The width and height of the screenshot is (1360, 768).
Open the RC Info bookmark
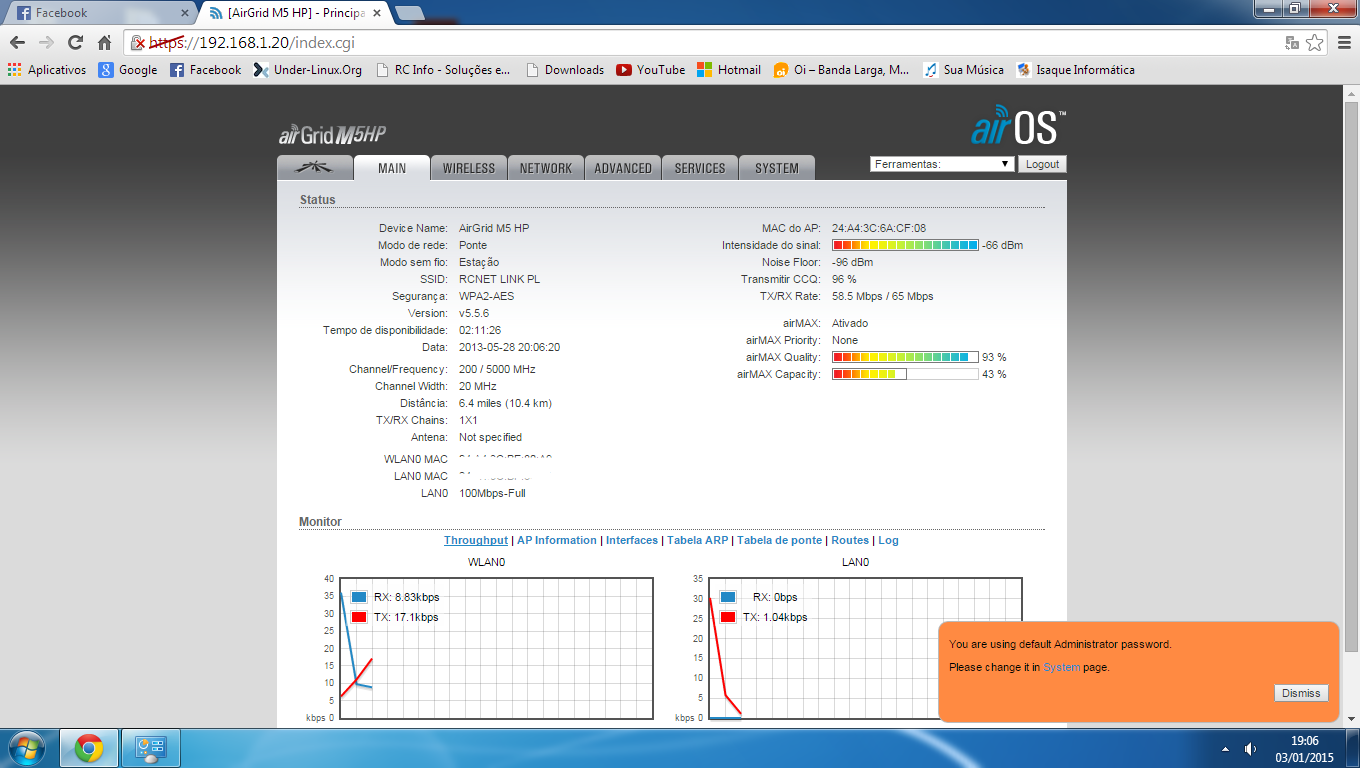click(x=443, y=70)
